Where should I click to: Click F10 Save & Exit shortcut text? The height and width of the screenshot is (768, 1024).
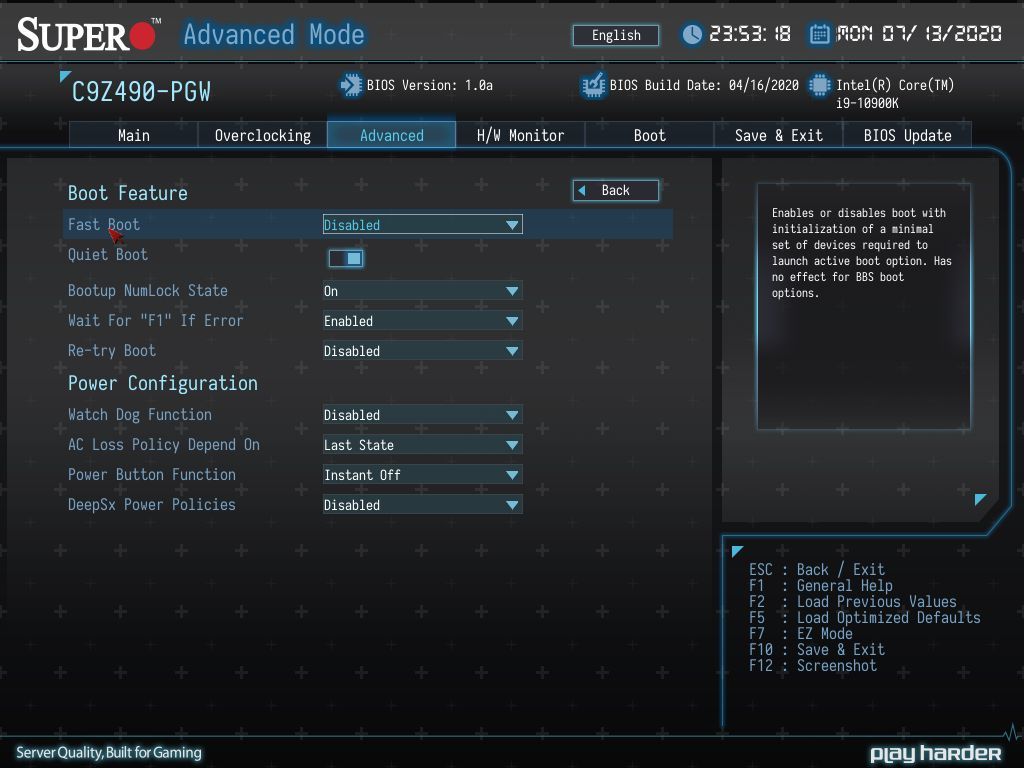point(816,650)
